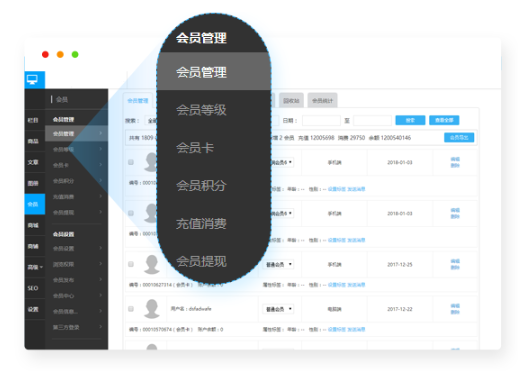
Task: Open the 商品 section in the sidebar
Action: (x=33, y=141)
